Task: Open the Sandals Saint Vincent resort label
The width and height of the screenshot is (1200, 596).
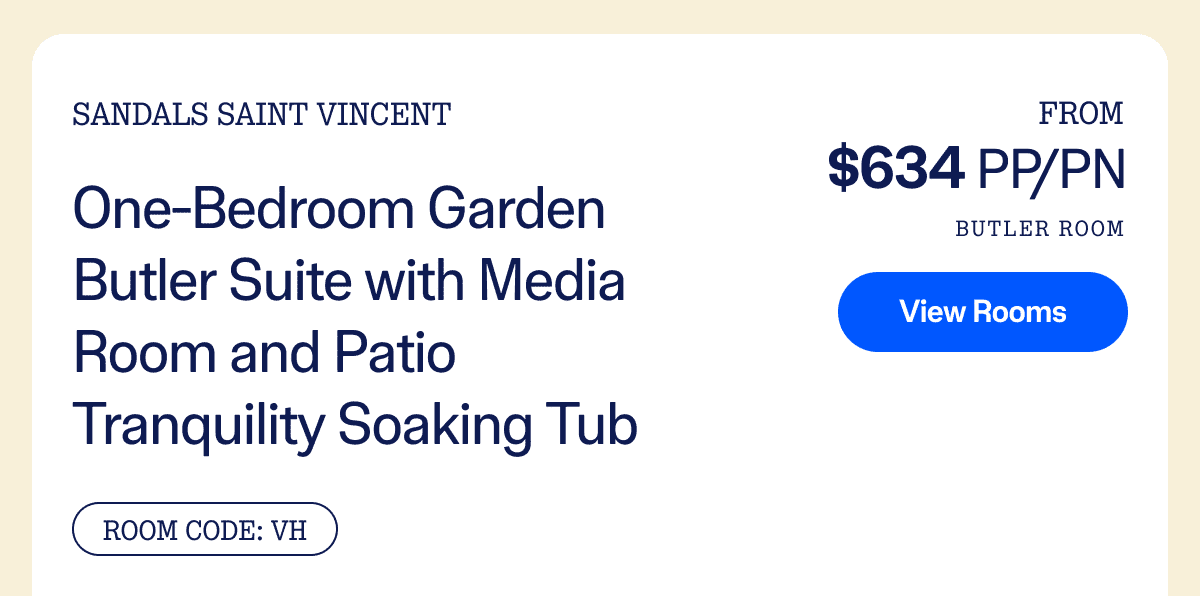Action: click(262, 115)
